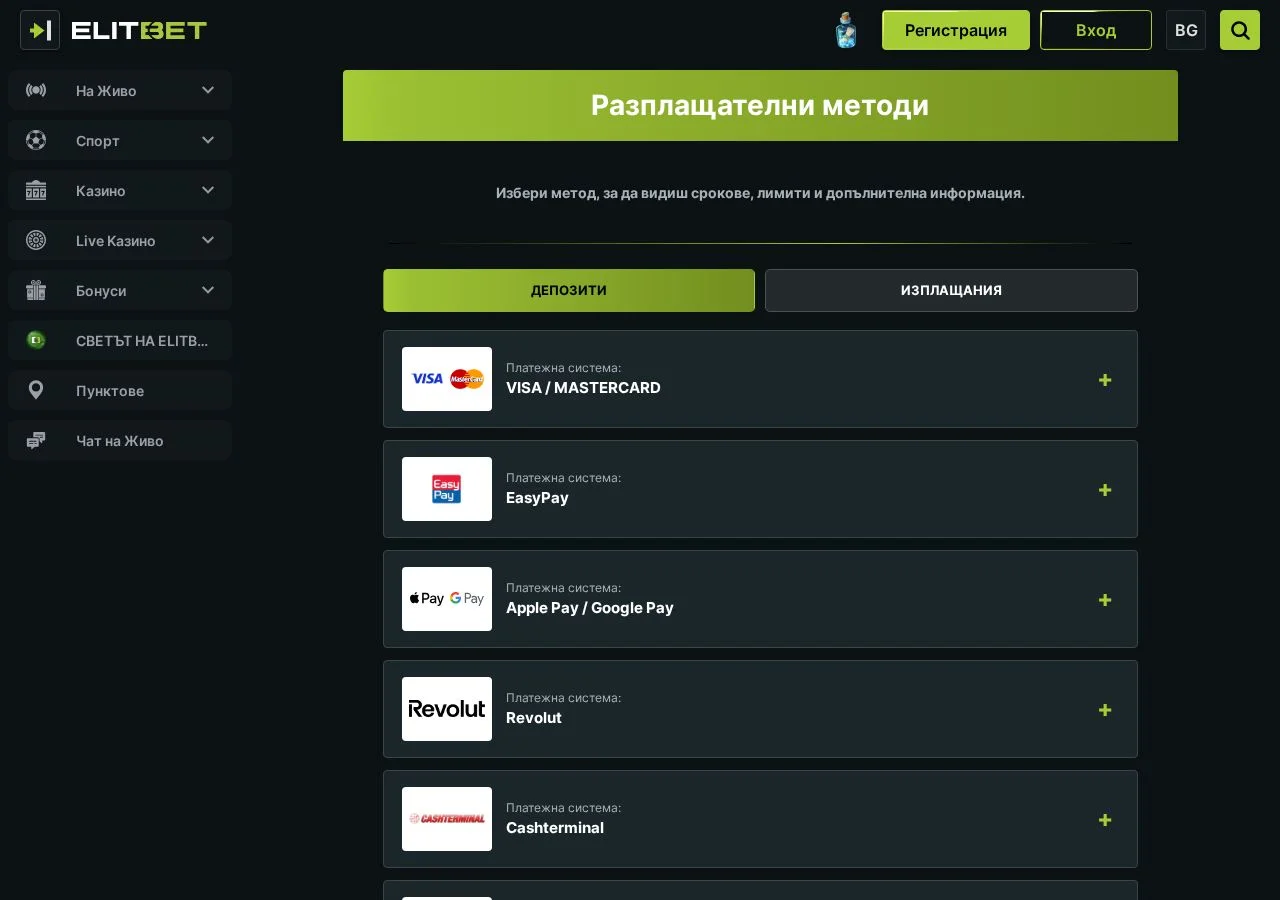Open СВЕТЪТ НА ELITB... sidebar item
The width and height of the screenshot is (1280, 900).
pos(120,340)
